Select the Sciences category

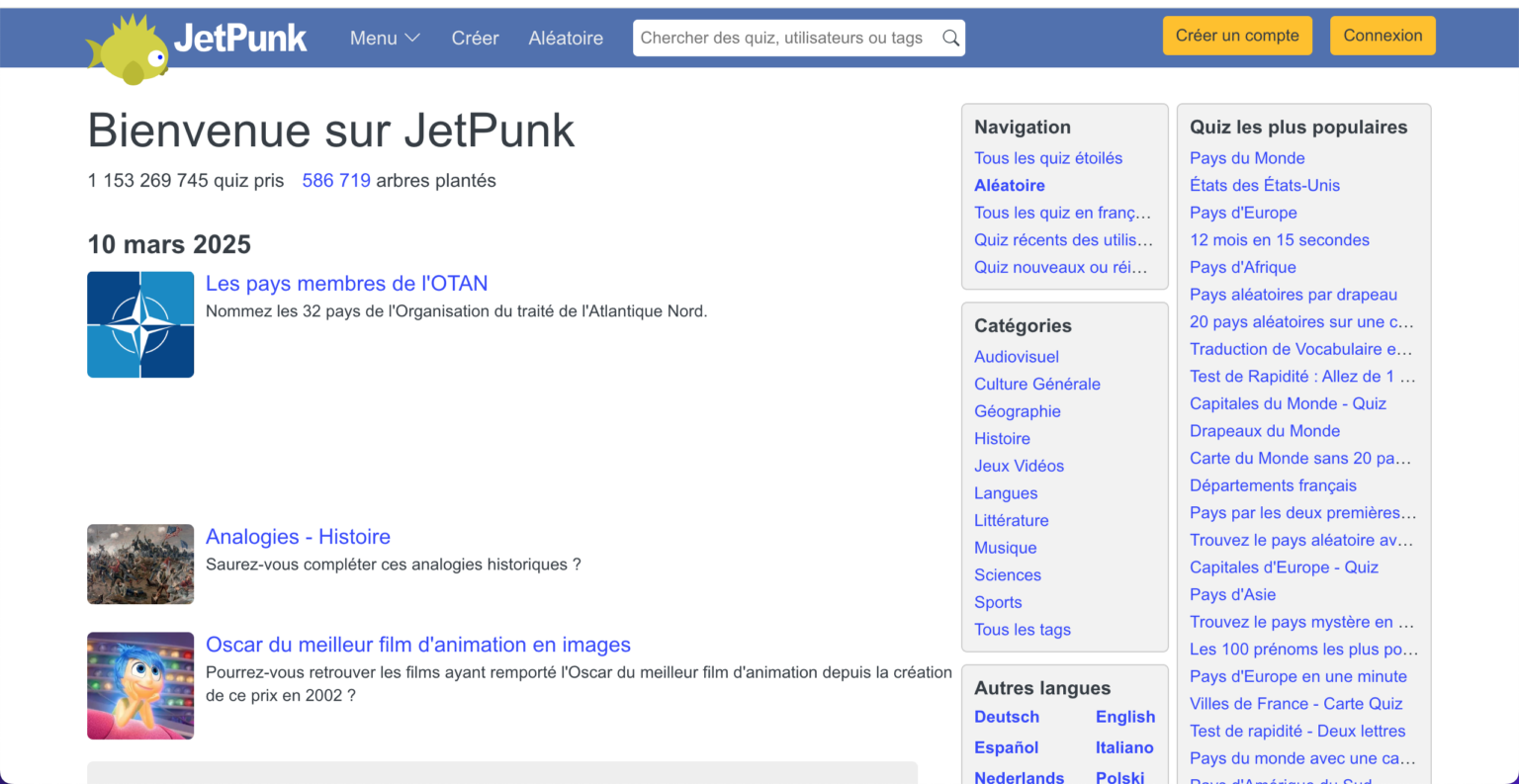1008,575
